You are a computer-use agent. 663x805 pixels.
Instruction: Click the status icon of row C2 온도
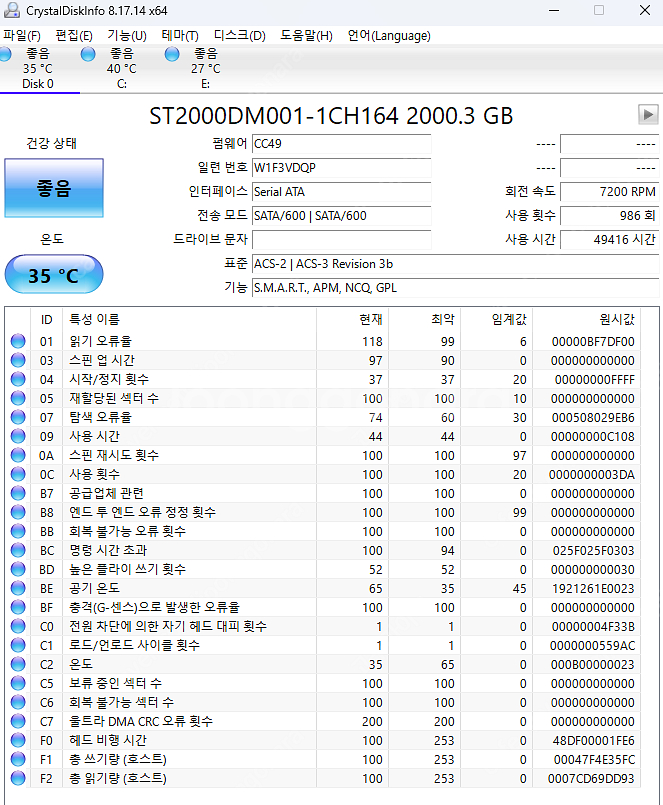coord(18,664)
